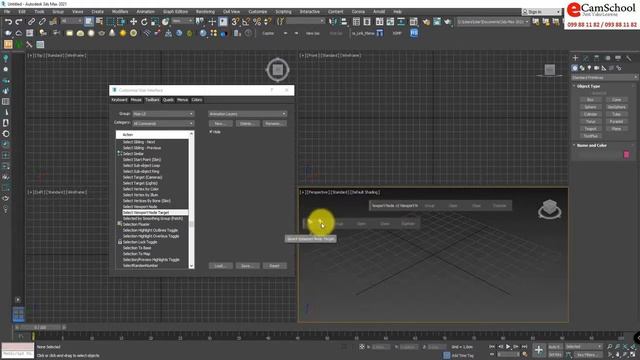Screen dimensions: 640x360
Task: Click the Align tool icon
Action: 344,22
